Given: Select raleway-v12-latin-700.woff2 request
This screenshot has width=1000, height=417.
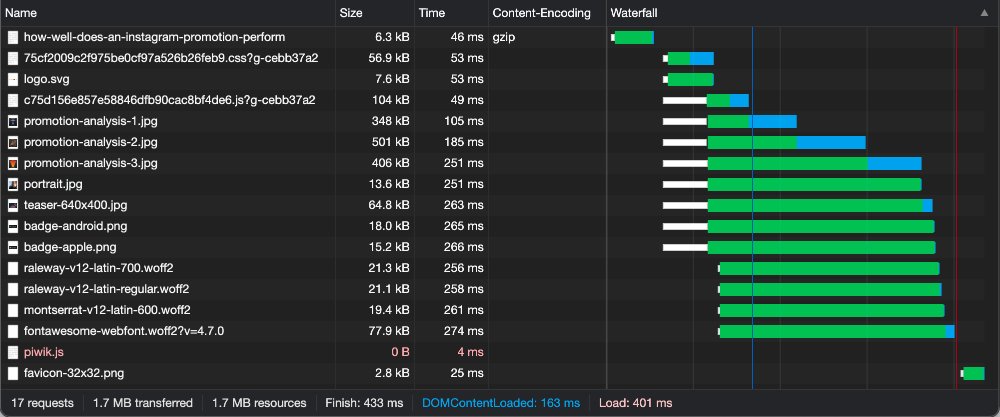Looking at the screenshot, I should (116, 268).
